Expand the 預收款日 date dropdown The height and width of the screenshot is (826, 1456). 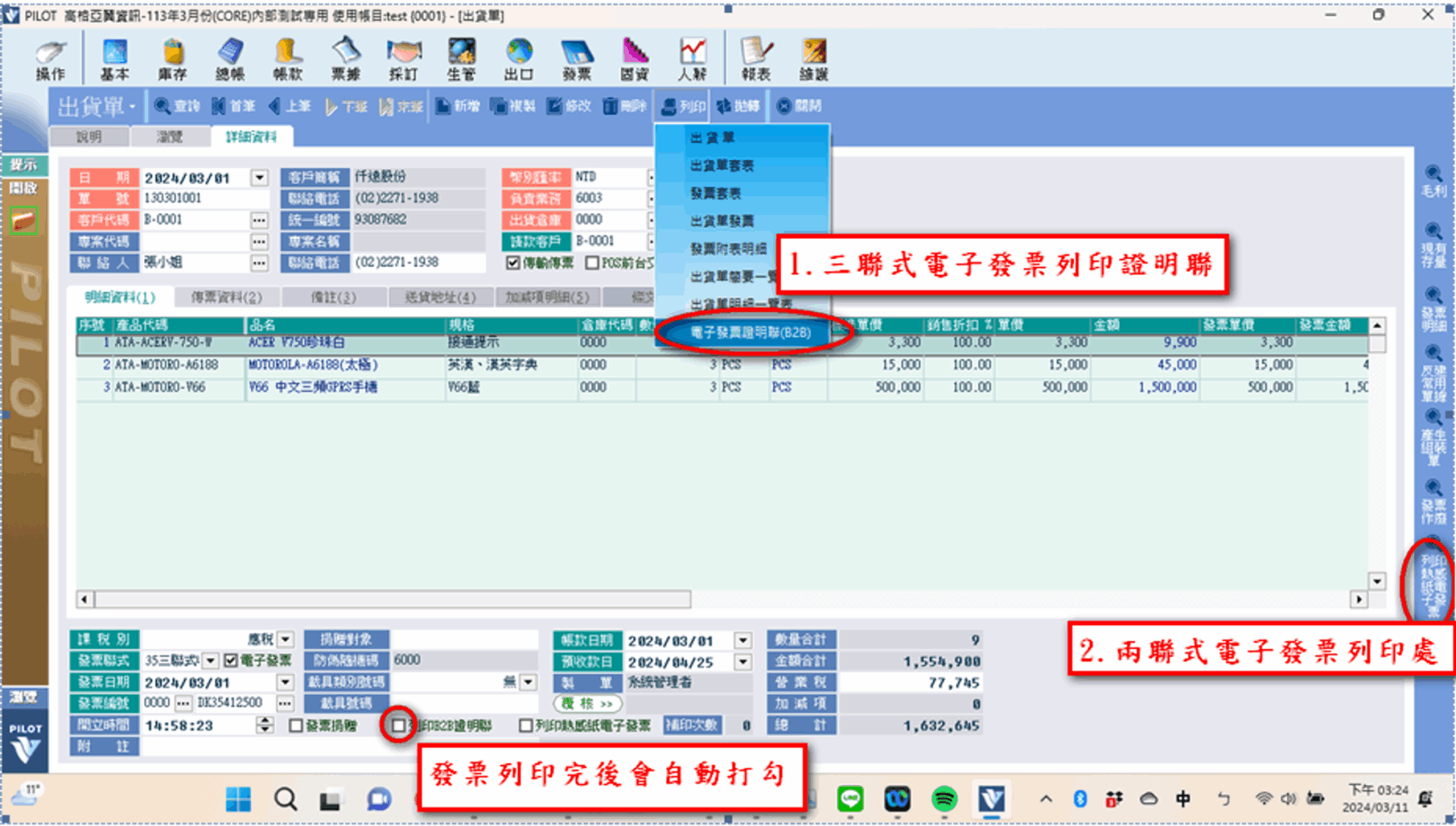(742, 662)
